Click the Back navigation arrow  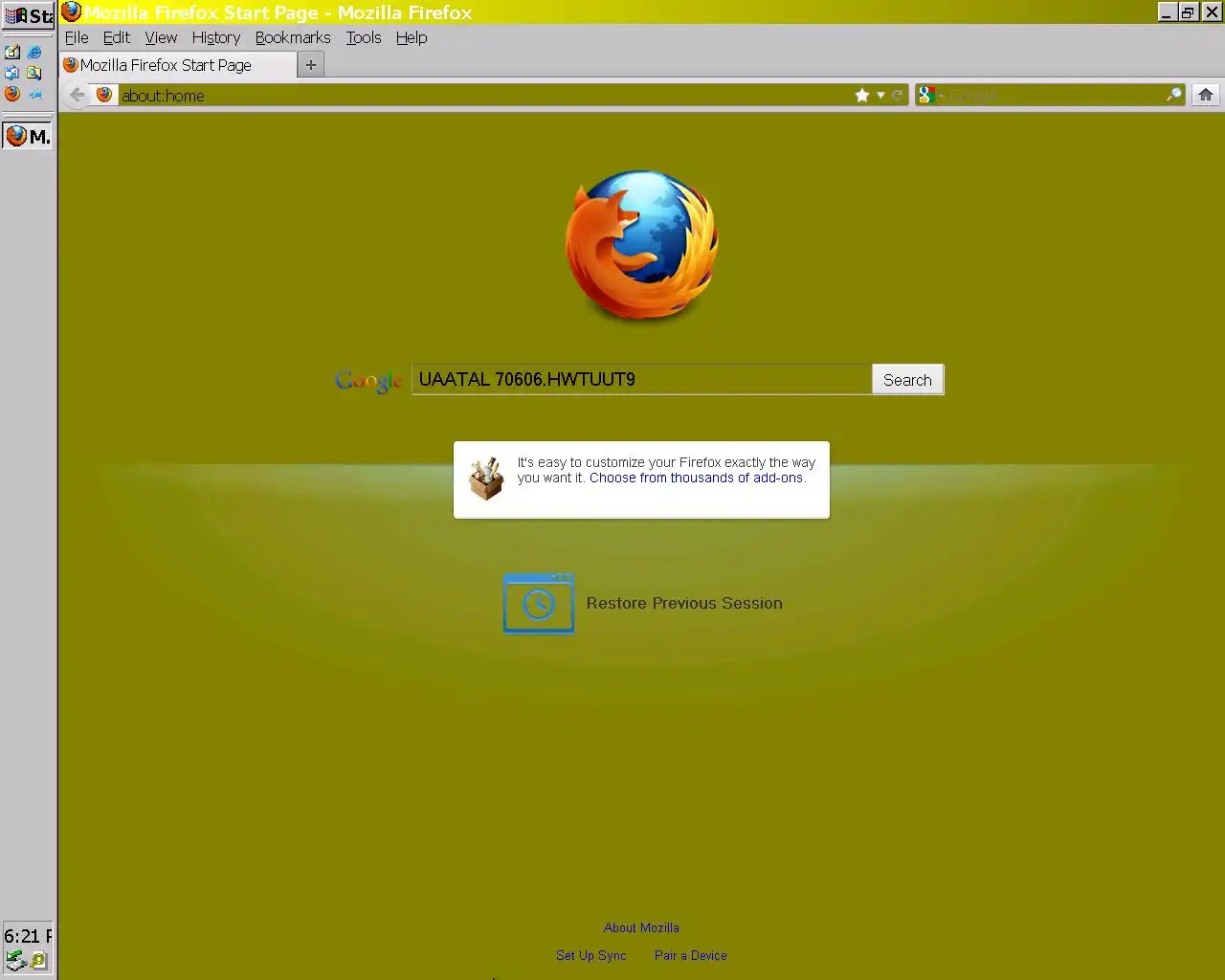(x=78, y=95)
